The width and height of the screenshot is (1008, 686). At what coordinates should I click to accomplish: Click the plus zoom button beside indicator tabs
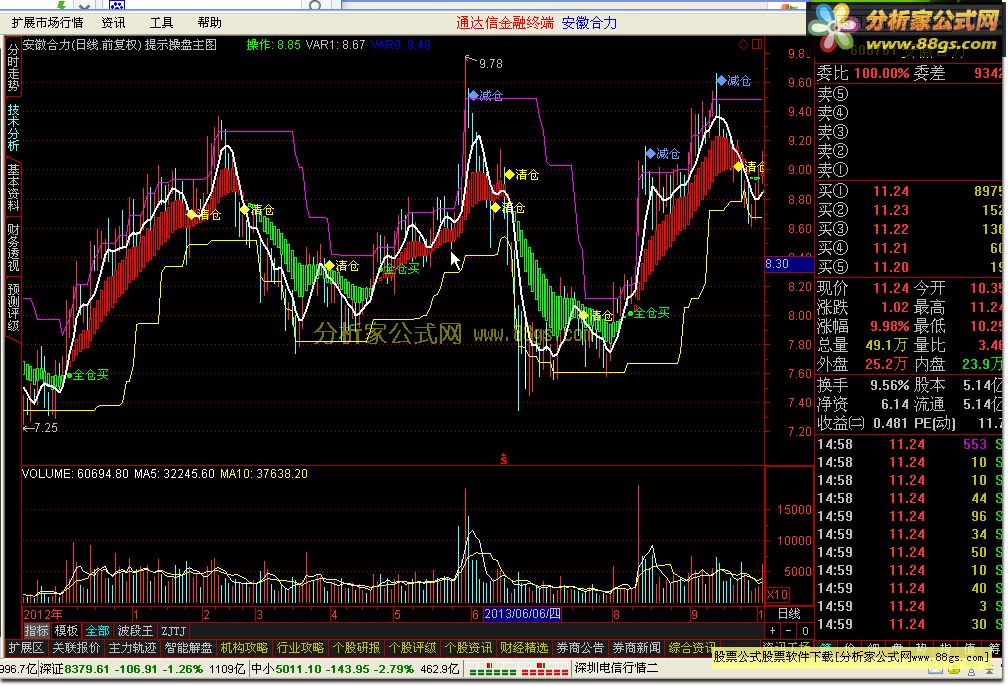click(773, 631)
